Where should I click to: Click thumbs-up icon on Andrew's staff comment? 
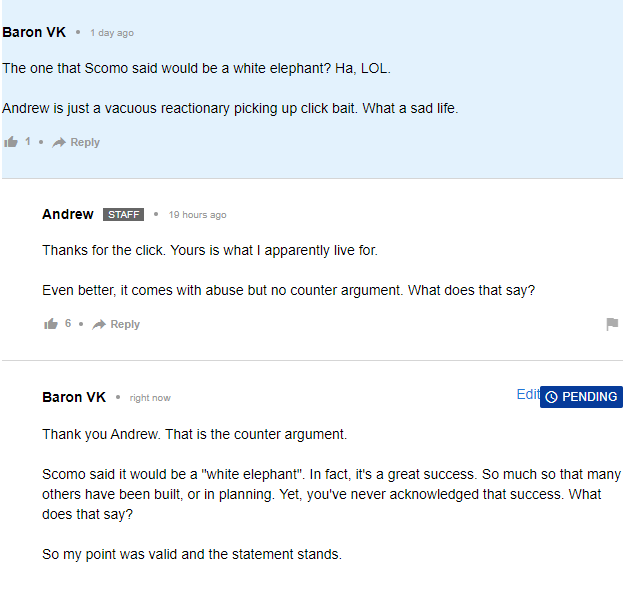[51, 324]
